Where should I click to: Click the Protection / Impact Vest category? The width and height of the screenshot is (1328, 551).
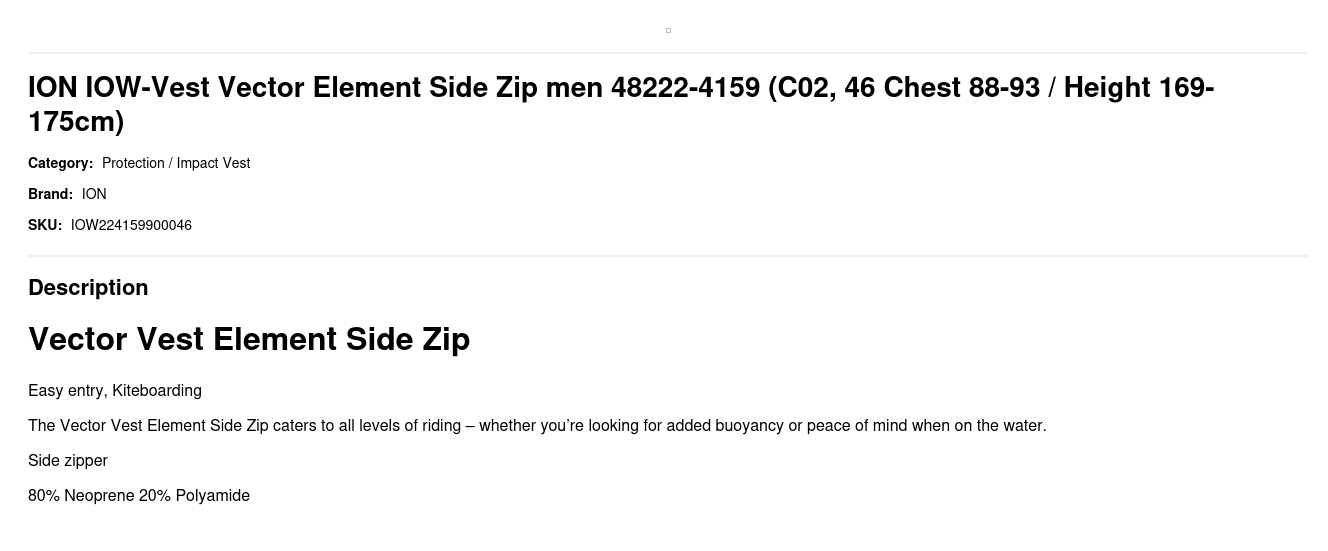[x=176, y=163]
